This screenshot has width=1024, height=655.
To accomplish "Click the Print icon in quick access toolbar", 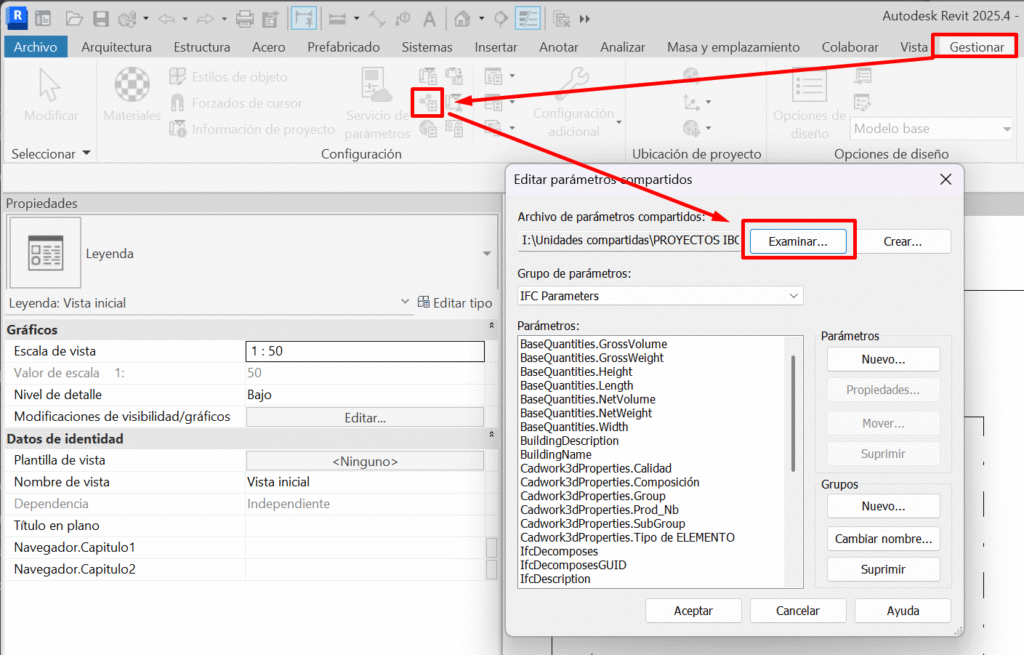I will click(245, 19).
